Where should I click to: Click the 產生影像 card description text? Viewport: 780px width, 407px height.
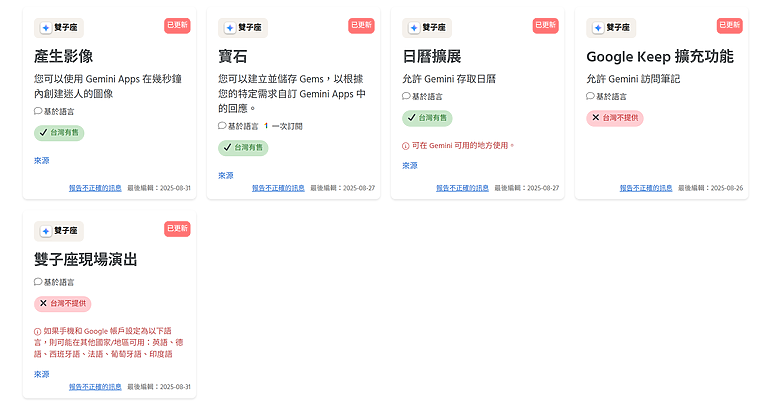tap(108, 86)
